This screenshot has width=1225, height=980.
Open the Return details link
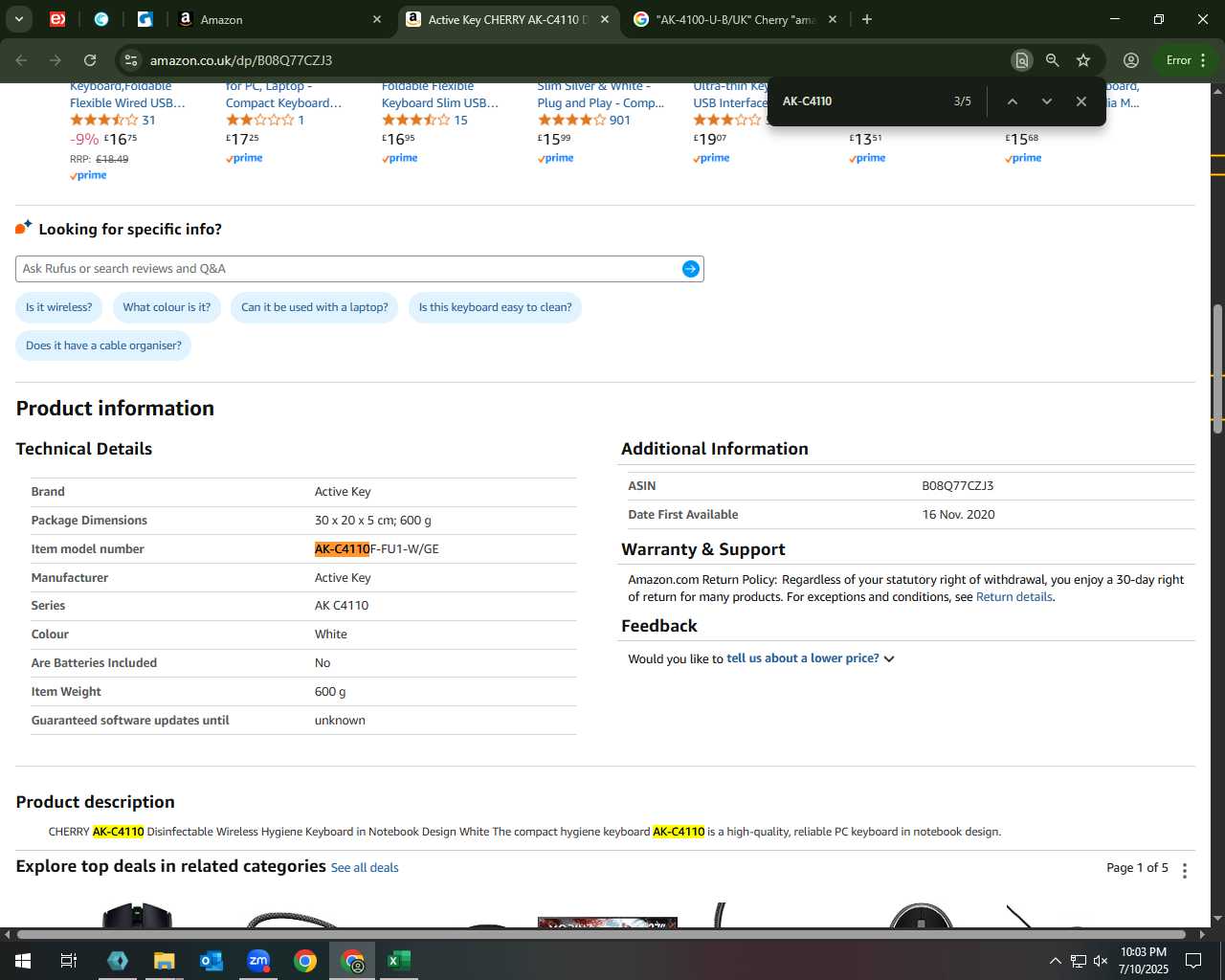(x=1014, y=597)
